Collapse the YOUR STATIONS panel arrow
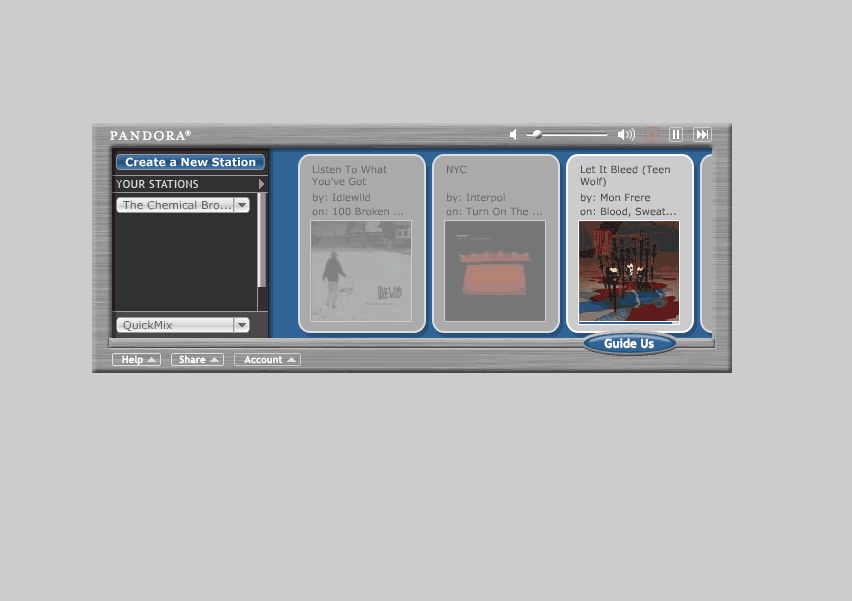The height and width of the screenshot is (601, 852). [x=261, y=184]
